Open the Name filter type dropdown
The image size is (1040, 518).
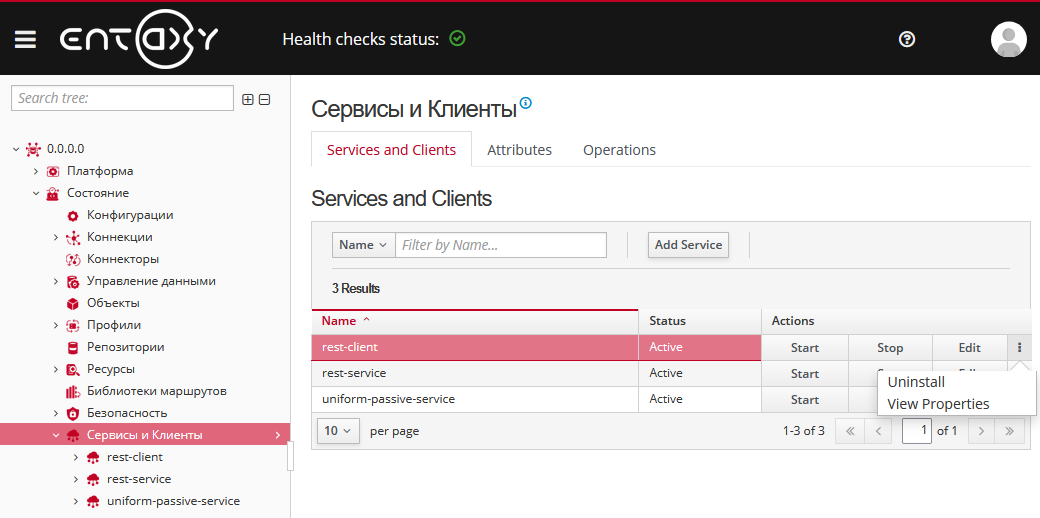(x=363, y=245)
